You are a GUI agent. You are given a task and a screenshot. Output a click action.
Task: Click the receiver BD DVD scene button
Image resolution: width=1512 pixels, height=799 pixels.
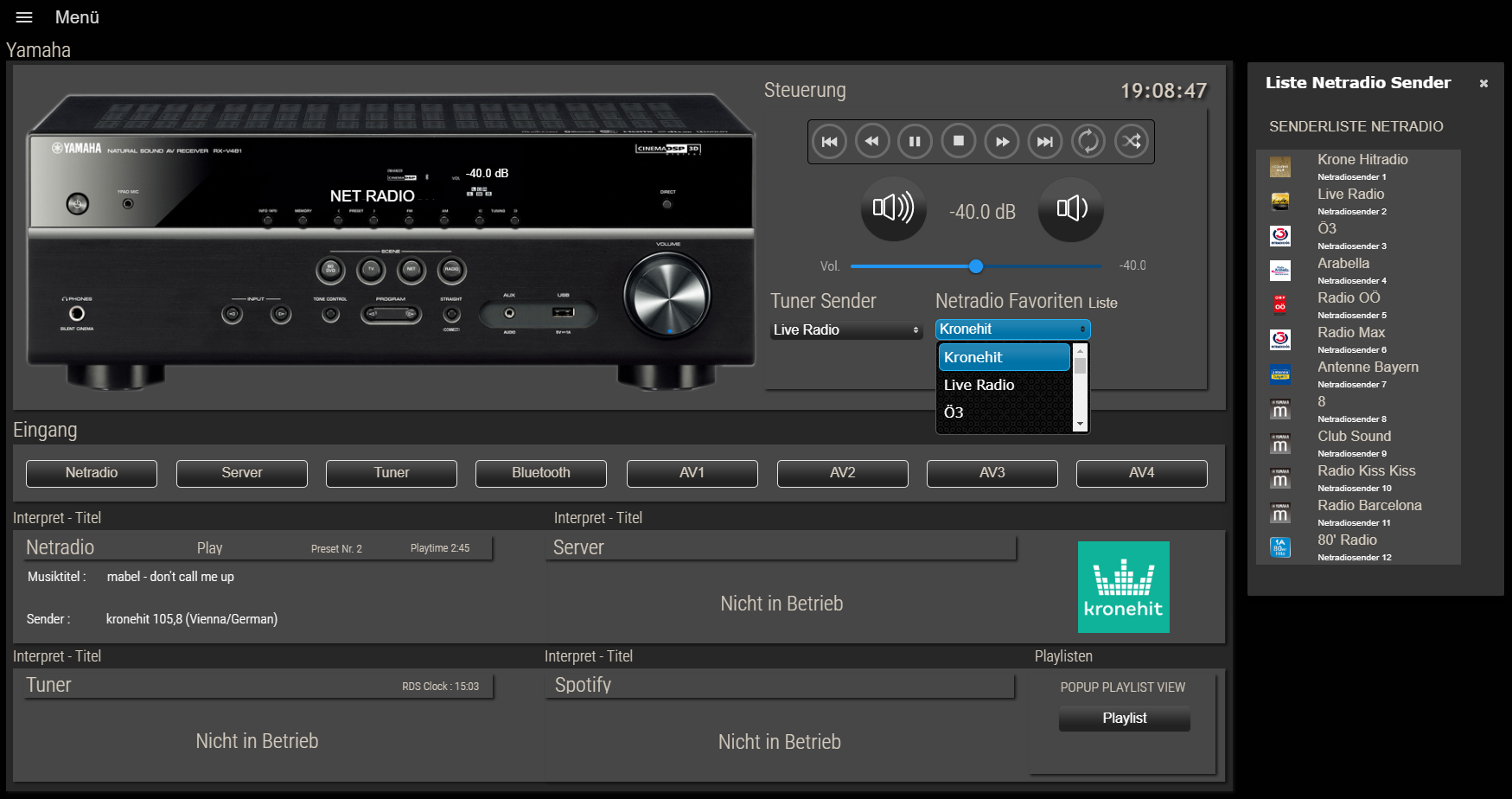tap(330, 270)
